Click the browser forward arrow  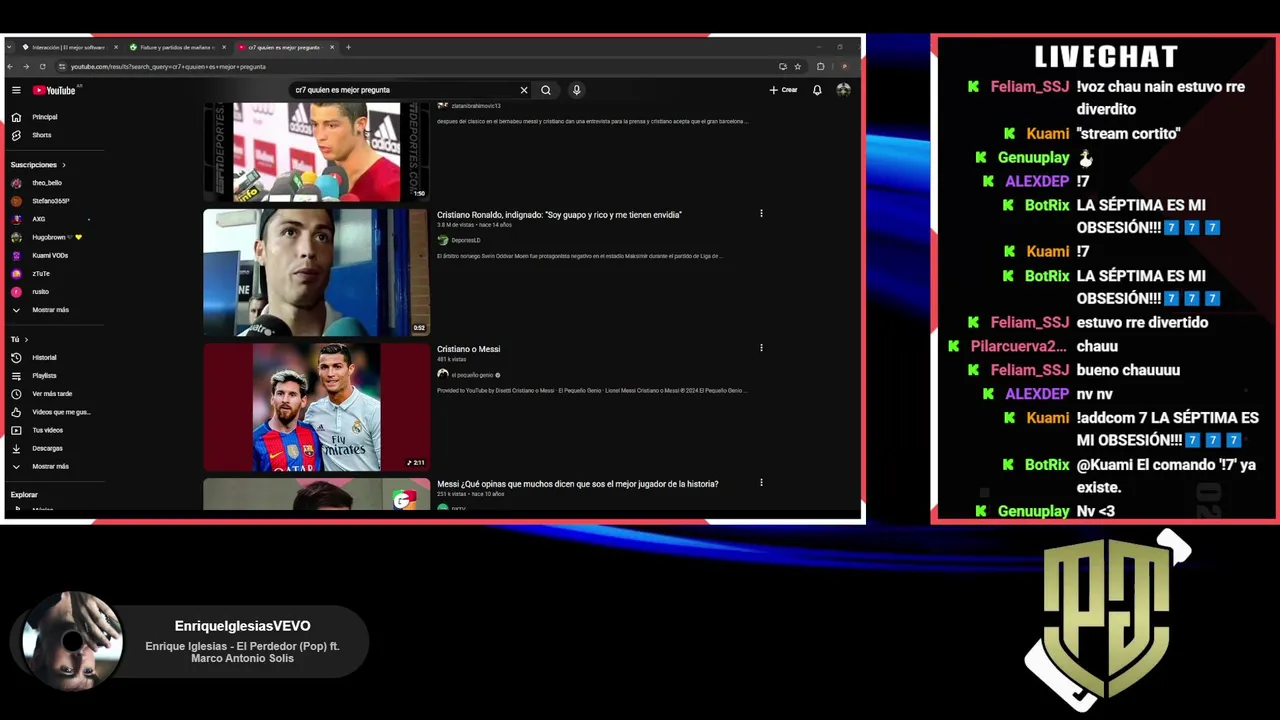(26, 67)
